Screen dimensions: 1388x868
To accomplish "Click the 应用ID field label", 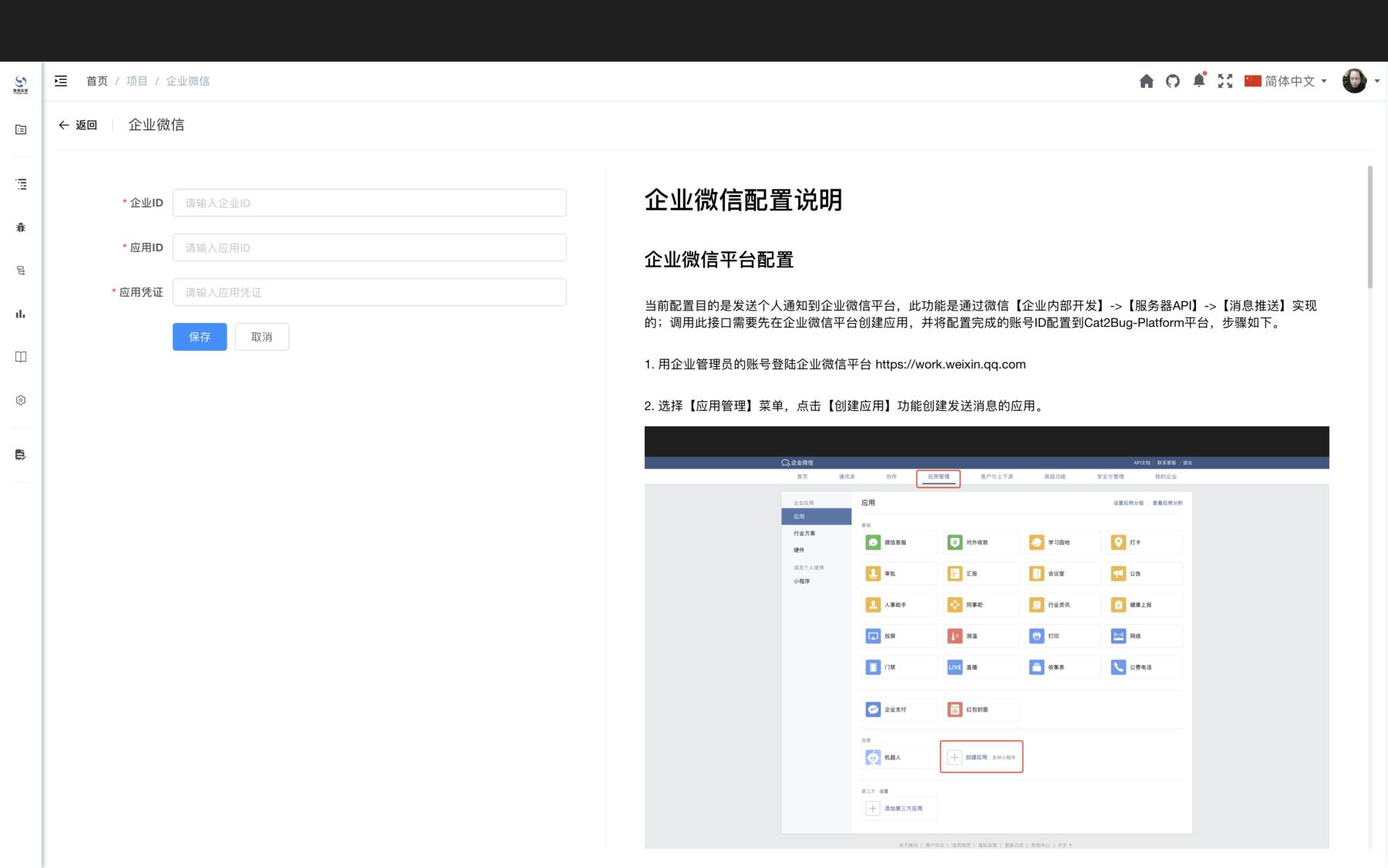I will [x=147, y=247].
